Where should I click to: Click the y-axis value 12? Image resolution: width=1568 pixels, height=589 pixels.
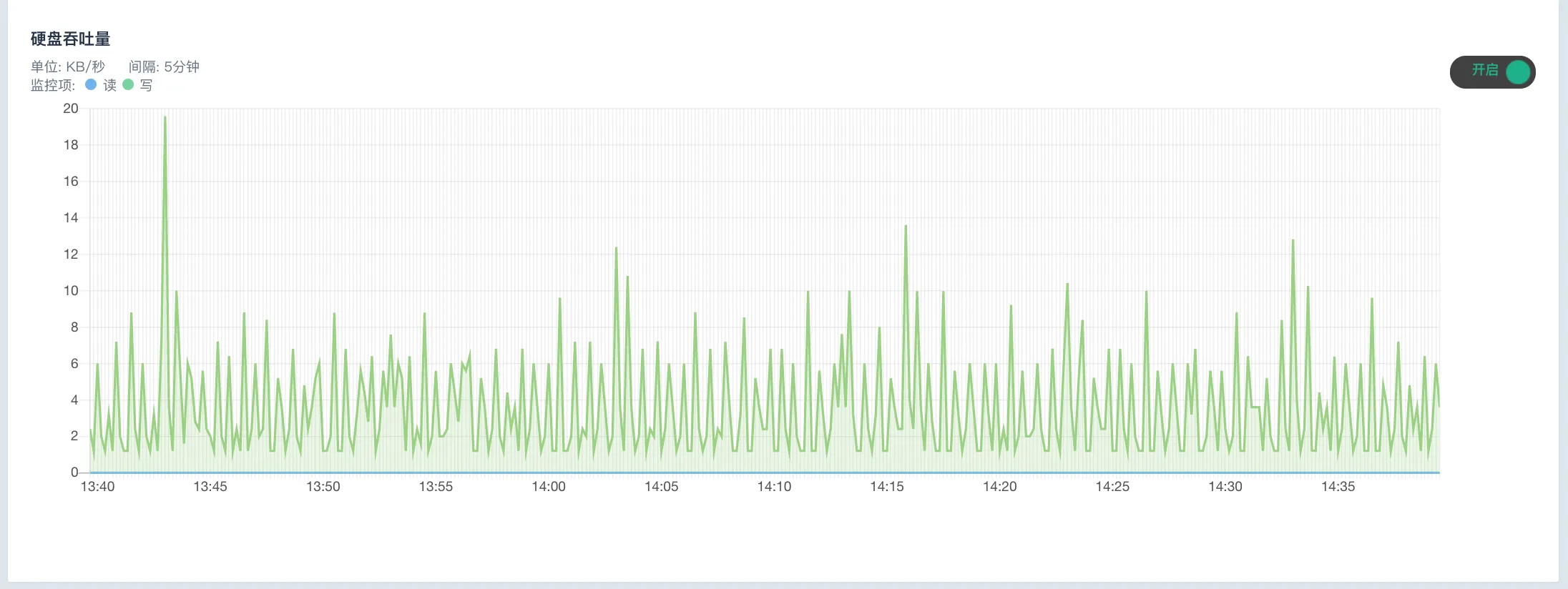click(71, 254)
